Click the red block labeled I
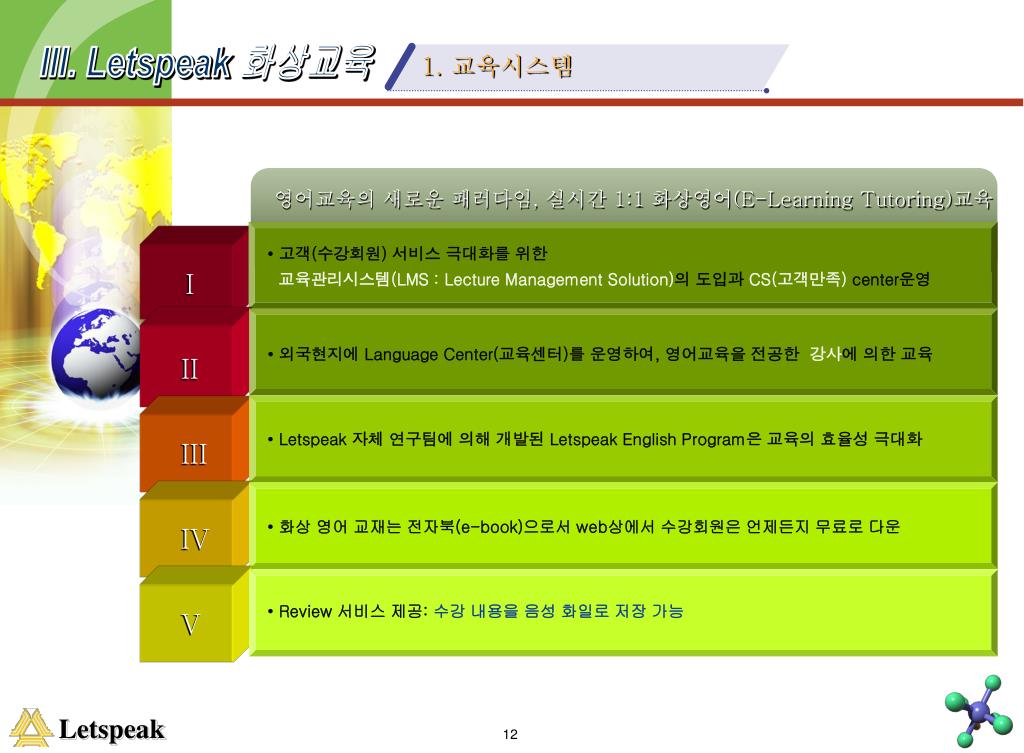Screen dimensions: 1024x753 click(x=193, y=273)
